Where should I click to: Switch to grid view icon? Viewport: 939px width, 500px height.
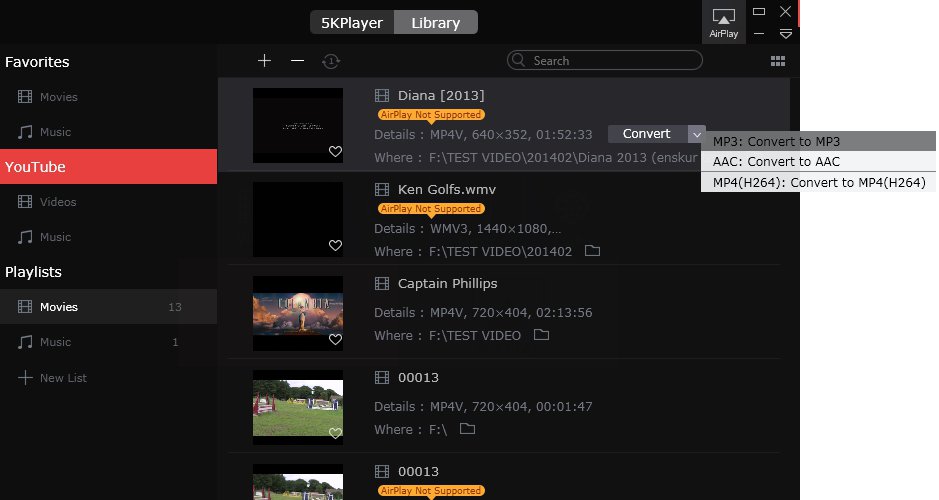(777, 61)
